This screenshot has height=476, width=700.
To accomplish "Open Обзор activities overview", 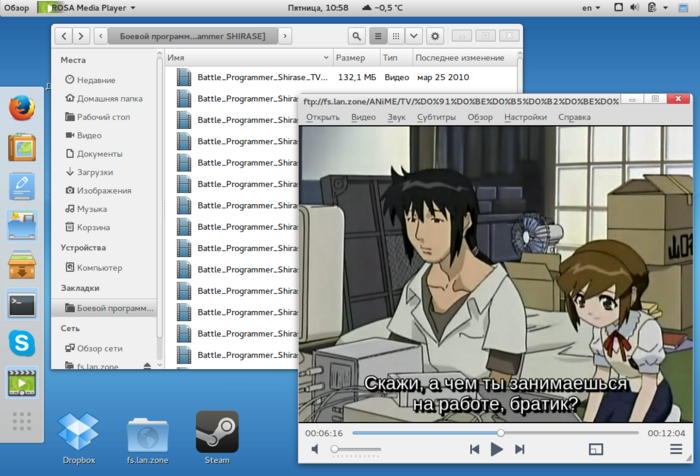I will (x=17, y=8).
